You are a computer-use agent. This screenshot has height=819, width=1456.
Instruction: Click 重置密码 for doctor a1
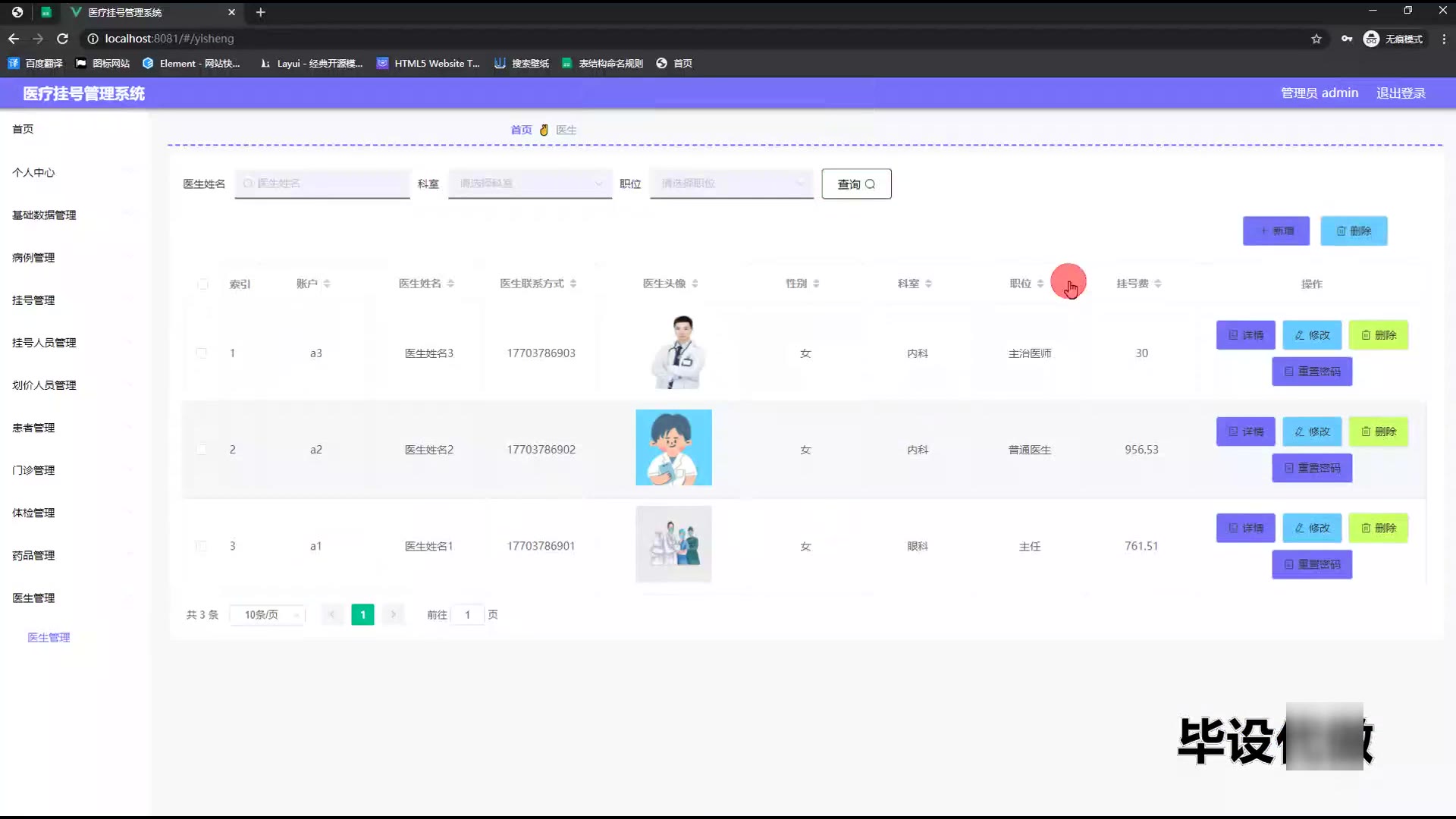pos(1312,565)
